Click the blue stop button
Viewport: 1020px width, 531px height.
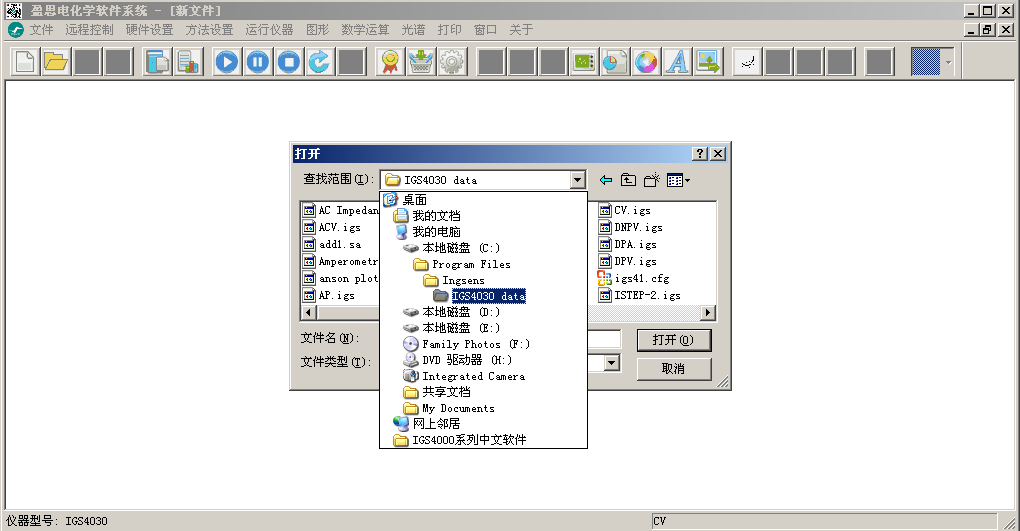pos(289,62)
